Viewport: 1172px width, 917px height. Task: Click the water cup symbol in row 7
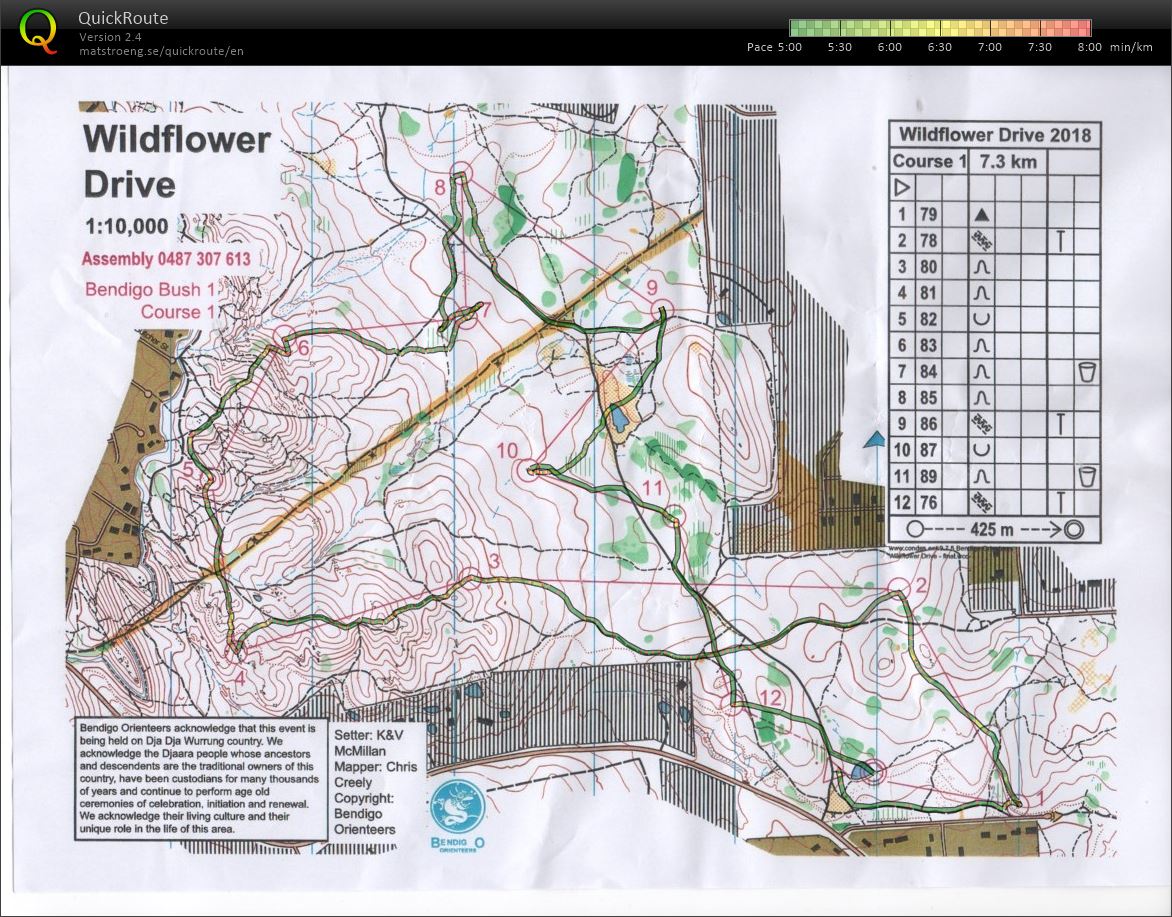pyautogui.click(x=1087, y=372)
